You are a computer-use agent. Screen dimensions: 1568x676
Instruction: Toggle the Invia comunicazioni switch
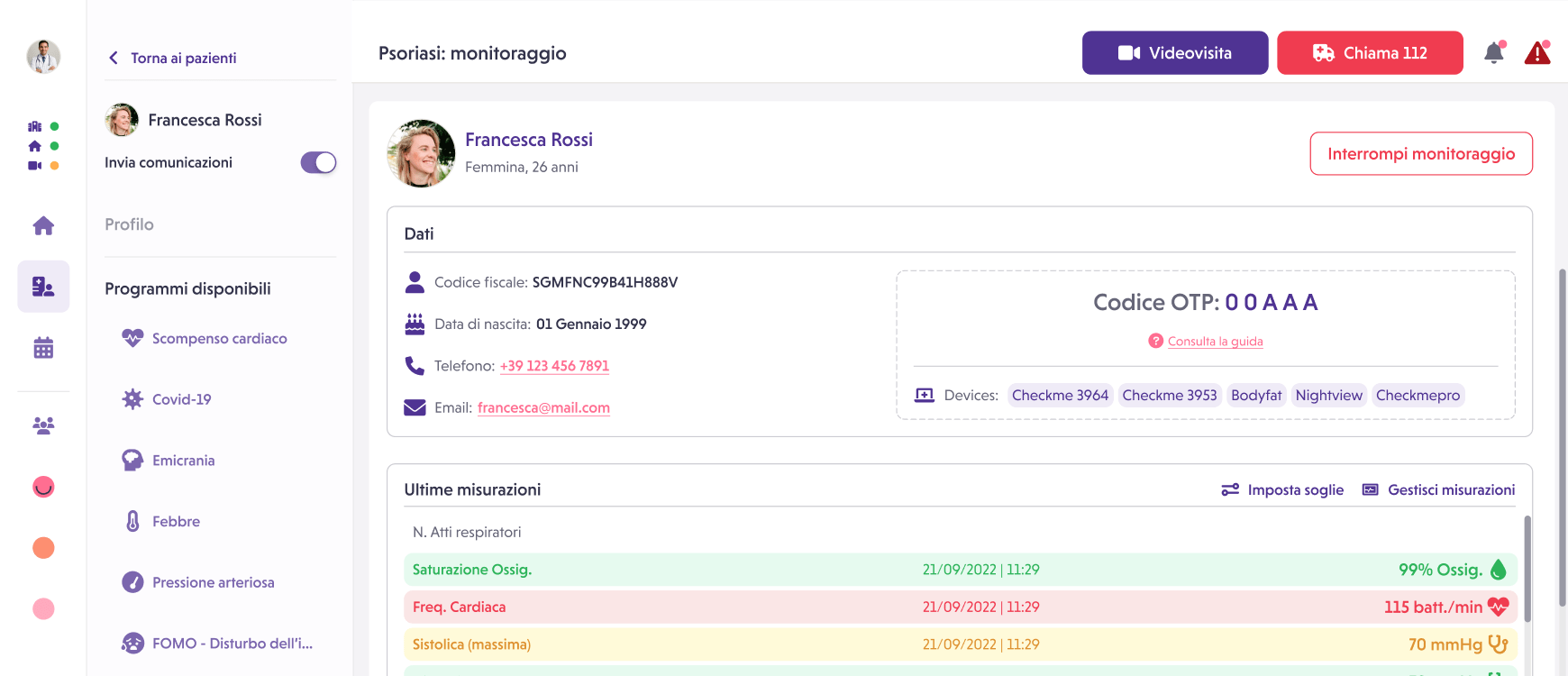[x=318, y=162]
